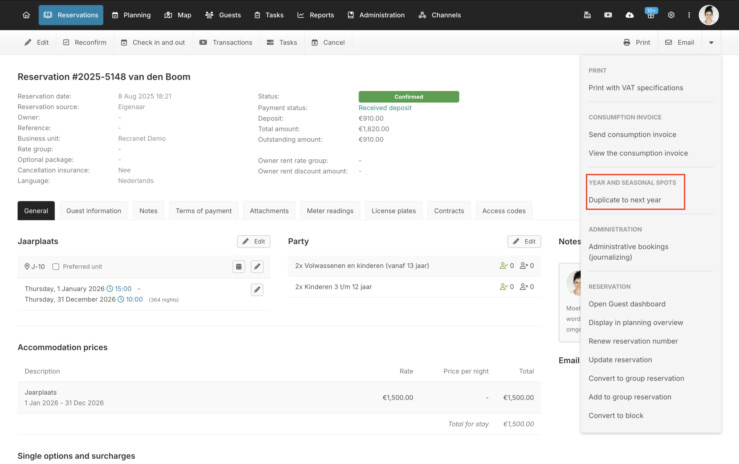The image size is (739, 464).
Task: Open the Meter readings tab
Action: [330, 211]
